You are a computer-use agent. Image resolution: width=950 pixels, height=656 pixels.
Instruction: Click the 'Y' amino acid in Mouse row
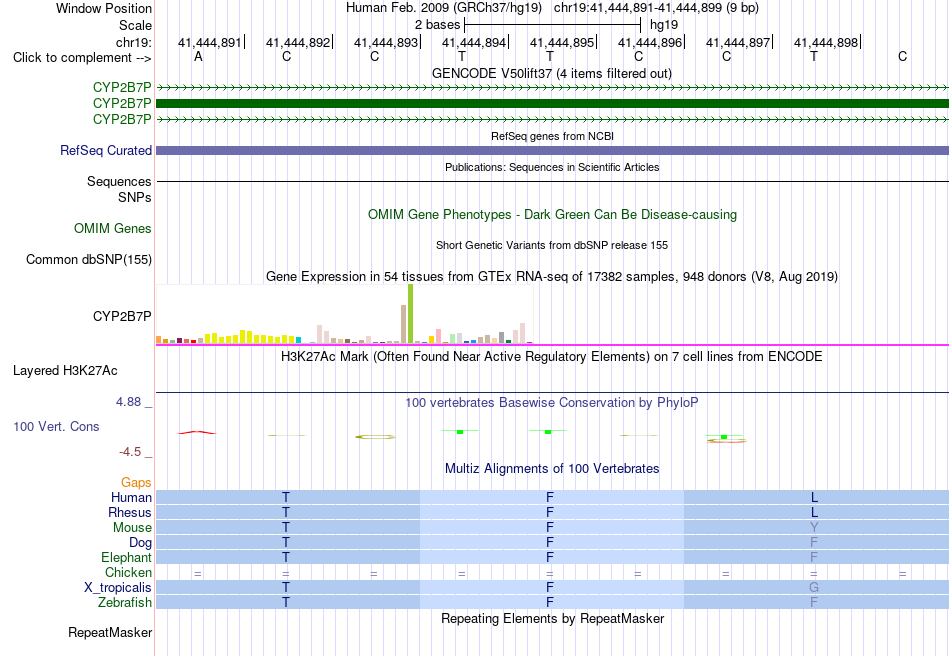[x=814, y=528]
